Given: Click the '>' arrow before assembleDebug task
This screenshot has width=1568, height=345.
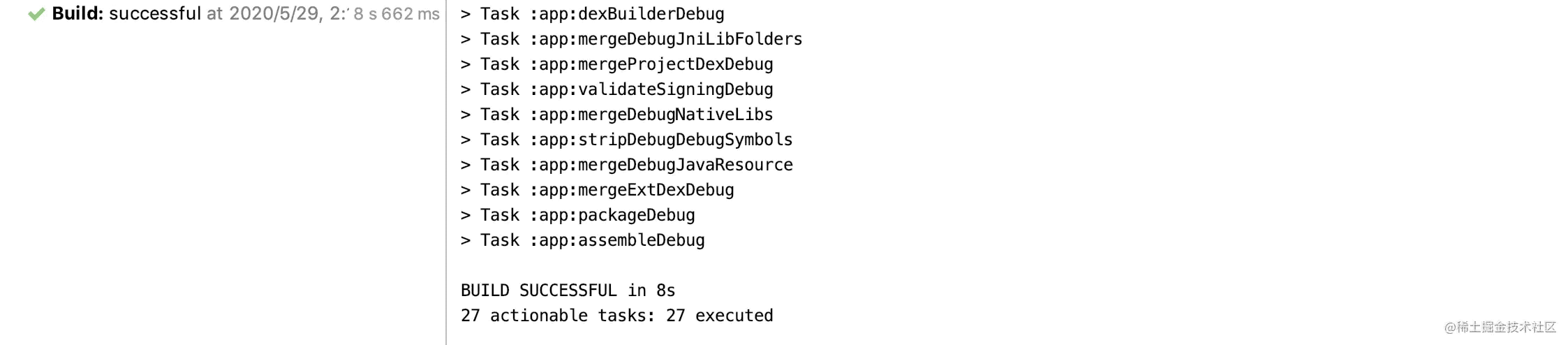Looking at the screenshot, I should pyautogui.click(x=466, y=241).
